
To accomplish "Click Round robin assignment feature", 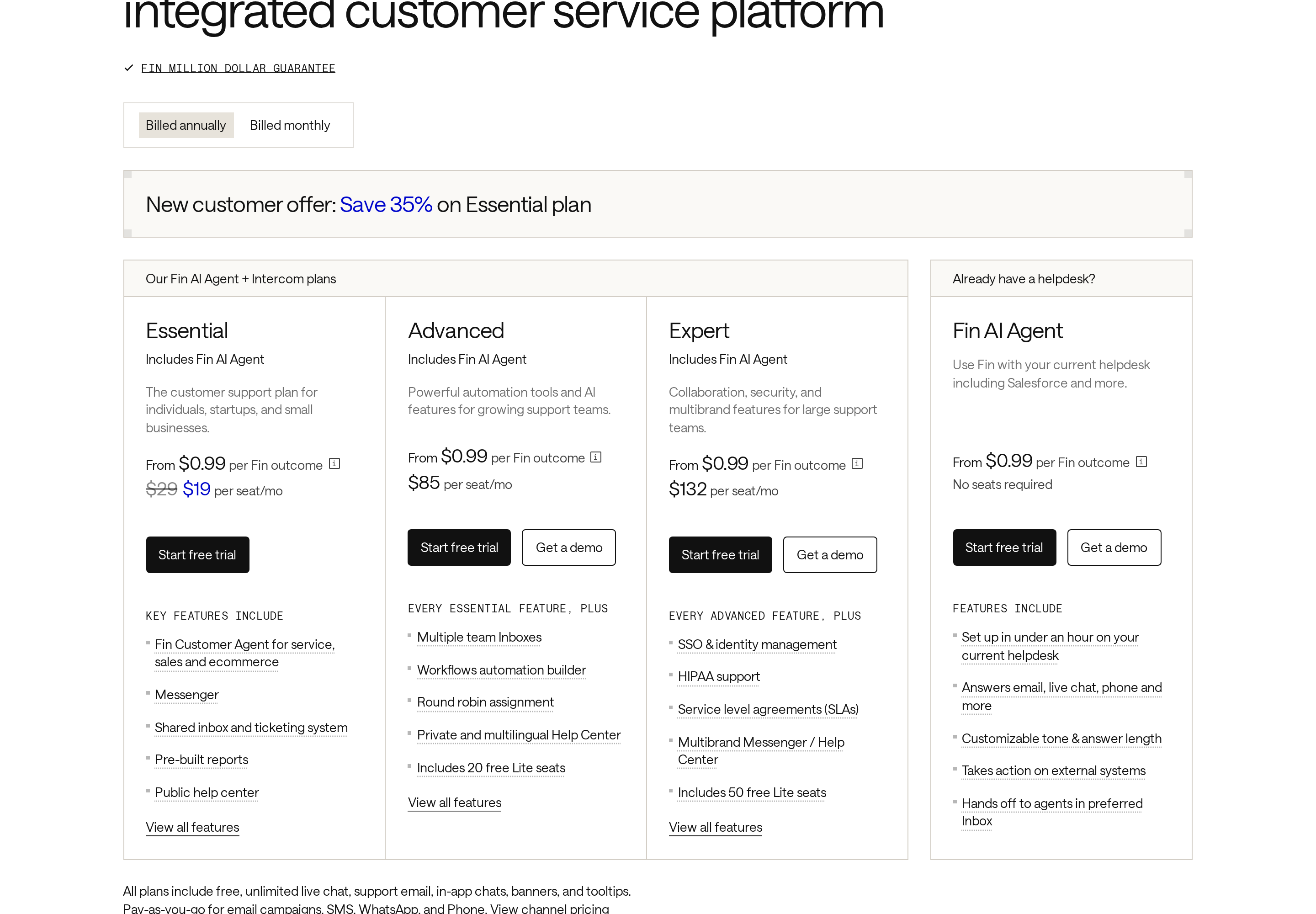I will click(485, 702).
